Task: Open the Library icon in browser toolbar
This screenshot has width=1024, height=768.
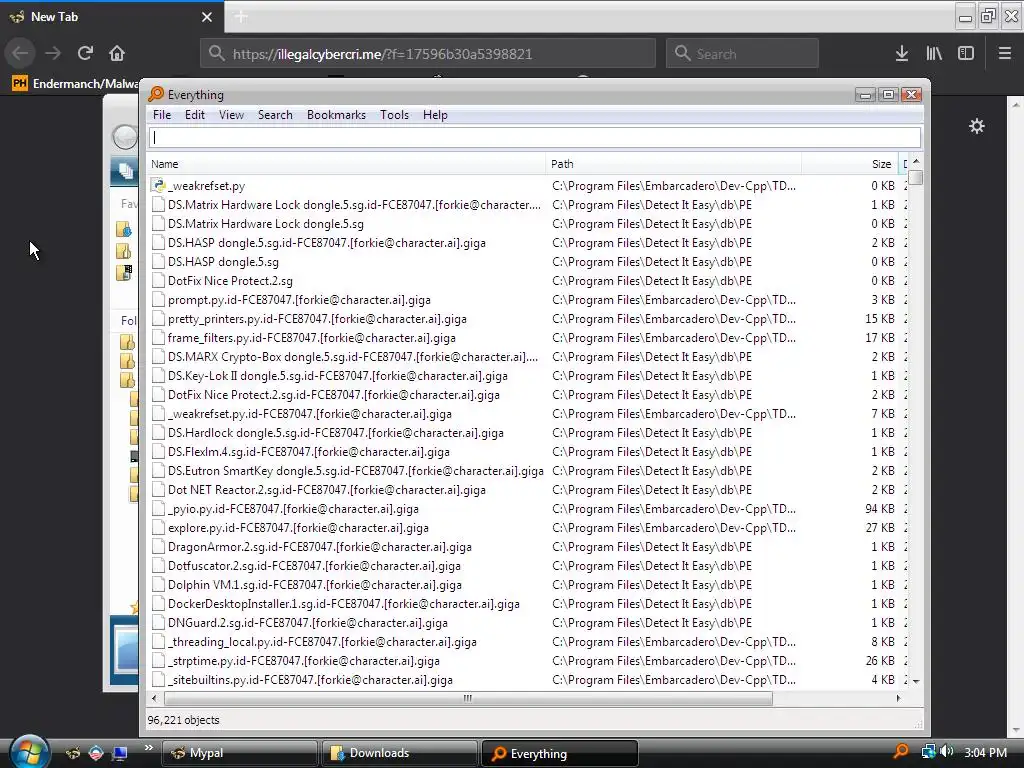Action: (934, 54)
